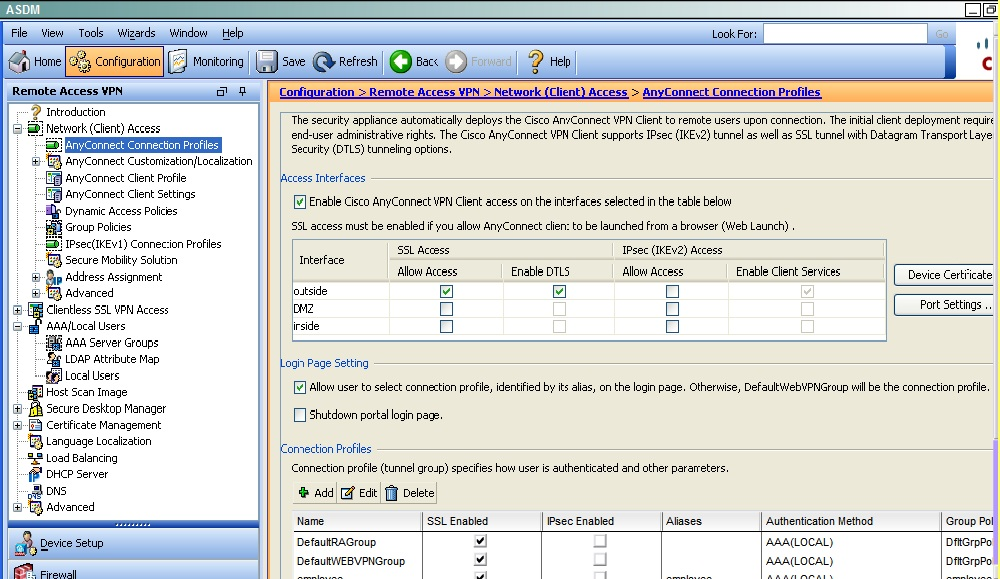Click the Save floppy disk icon
The image size is (1000, 579).
coord(267,61)
